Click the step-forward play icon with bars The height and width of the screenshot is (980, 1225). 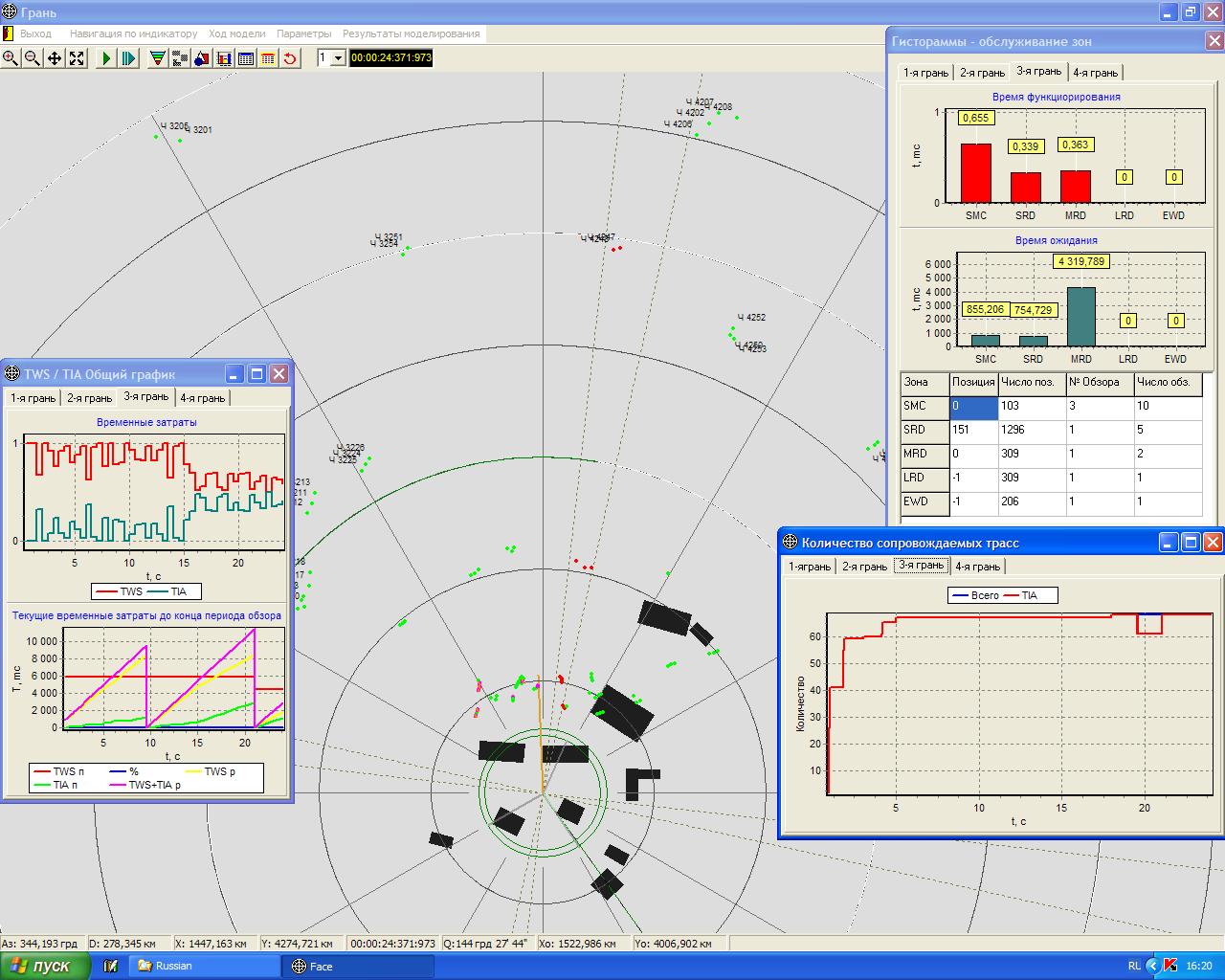[x=128, y=58]
